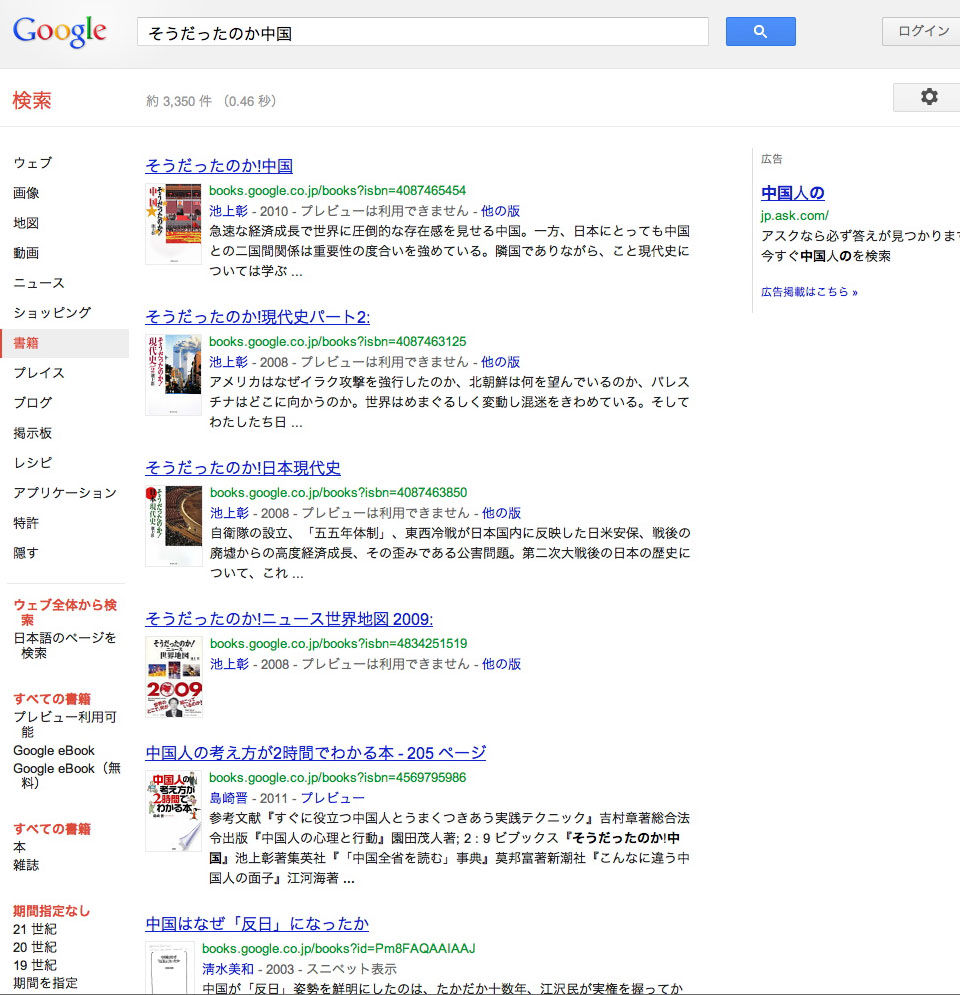Click cover thumbnail of 中国はなぜ「反日」 book

tap(169, 968)
